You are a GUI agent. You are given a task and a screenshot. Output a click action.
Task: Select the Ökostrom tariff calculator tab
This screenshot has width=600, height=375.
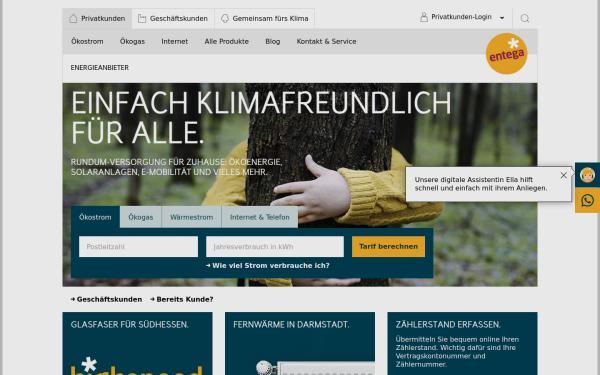pyautogui.click(x=95, y=217)
